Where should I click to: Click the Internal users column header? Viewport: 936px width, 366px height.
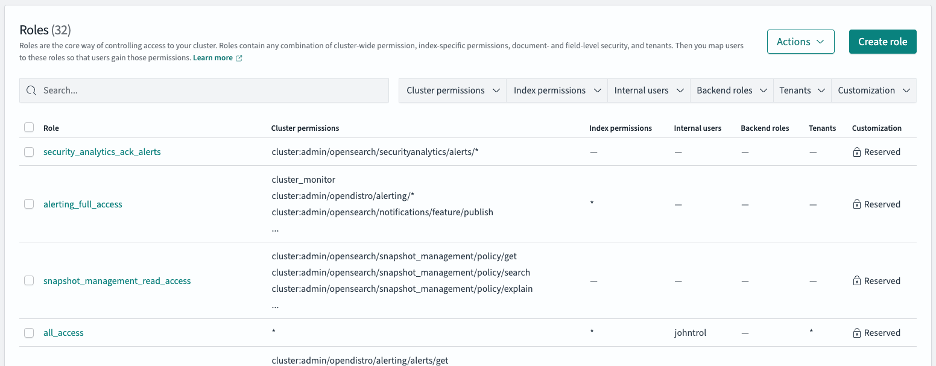tap(697, 128)
